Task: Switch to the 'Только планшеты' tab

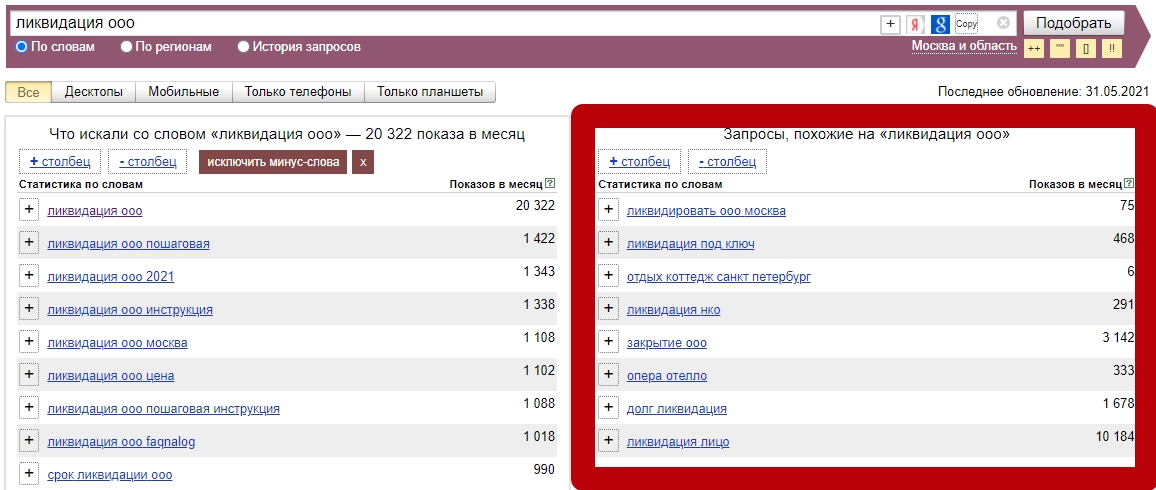Action: pyautogui.click(x=429, y=92)
